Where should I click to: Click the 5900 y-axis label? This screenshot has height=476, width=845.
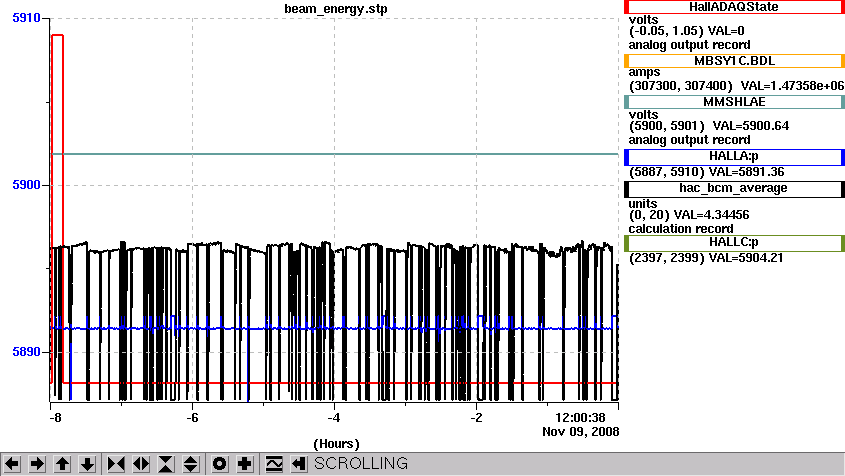(x=26, y=185)
